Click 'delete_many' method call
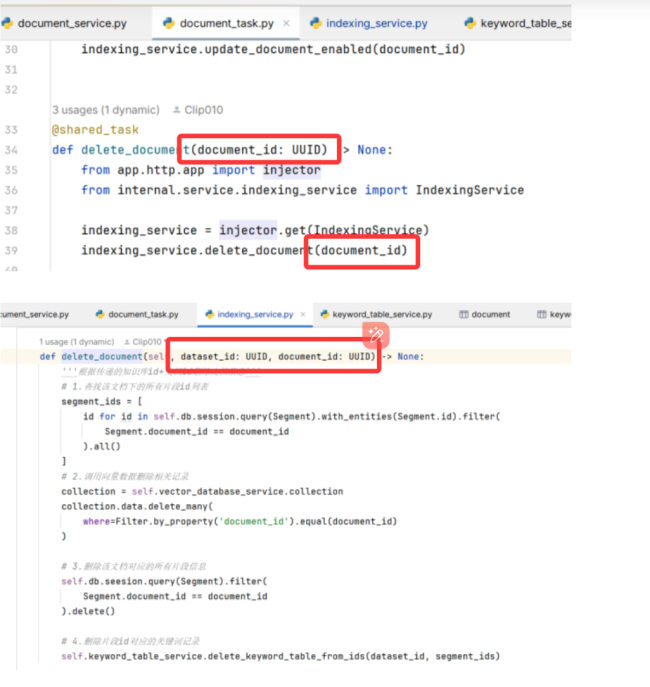Screen dimensions: 650x687 tap(177, 506)
